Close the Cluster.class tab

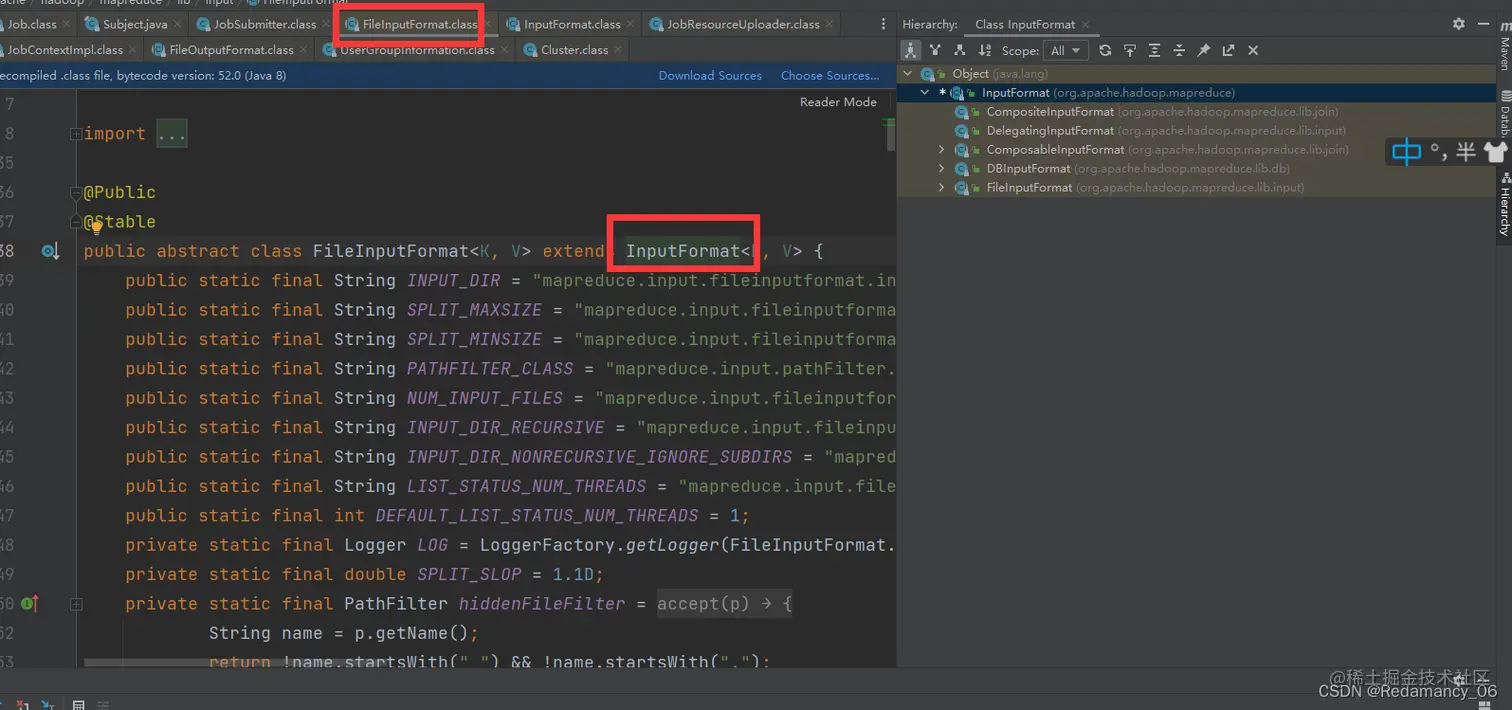(x=618, y=49)
